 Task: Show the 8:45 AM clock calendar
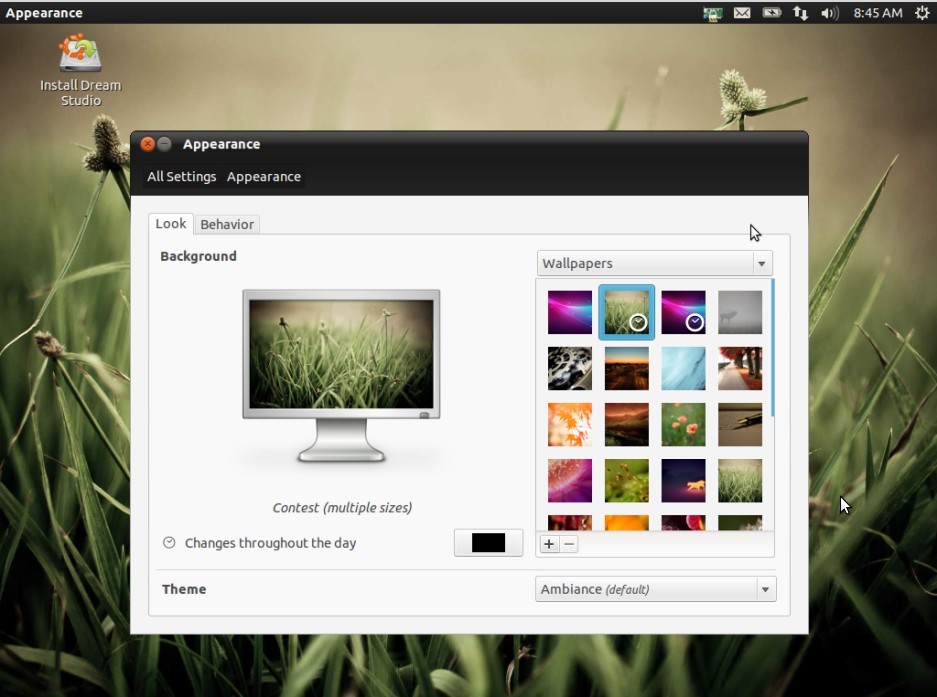[x=877, y=13]
